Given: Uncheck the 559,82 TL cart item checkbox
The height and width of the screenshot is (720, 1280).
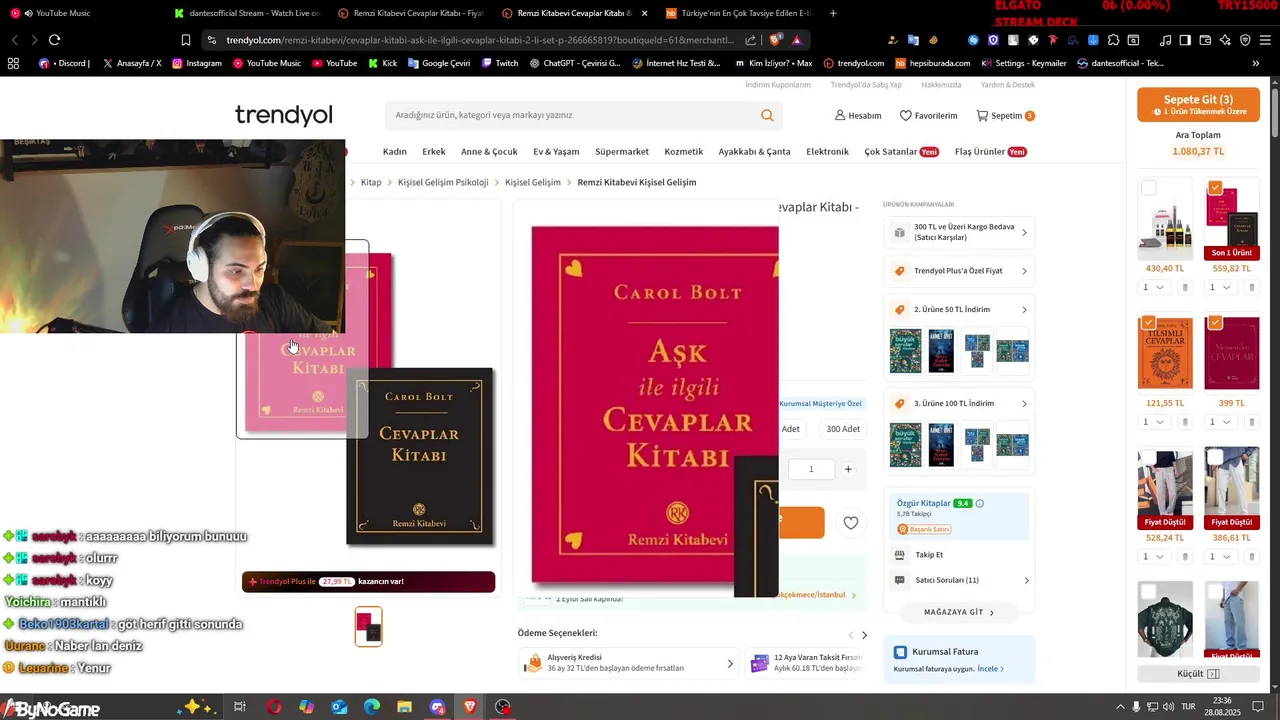Looking at the screenshot, I should [x=1215, y=188].
